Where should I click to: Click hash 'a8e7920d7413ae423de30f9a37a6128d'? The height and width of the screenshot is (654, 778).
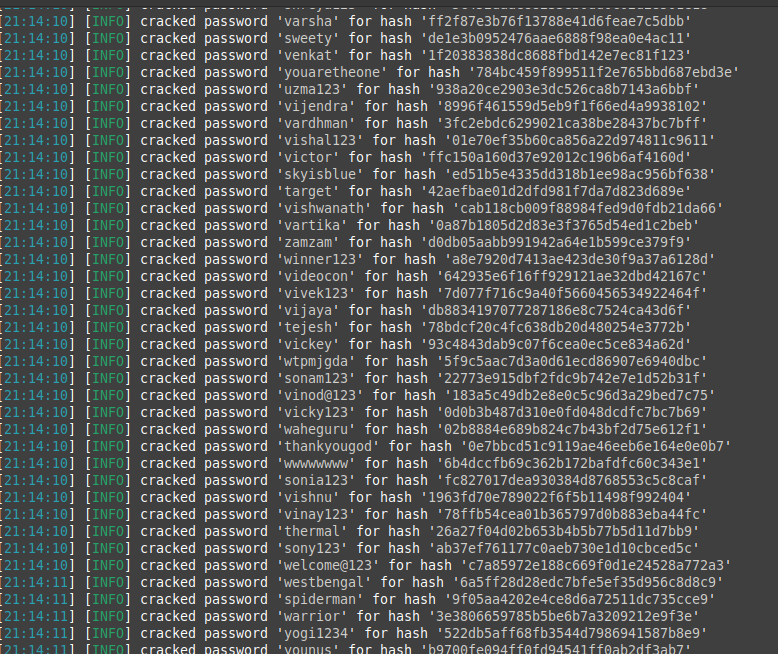point(580,259)
